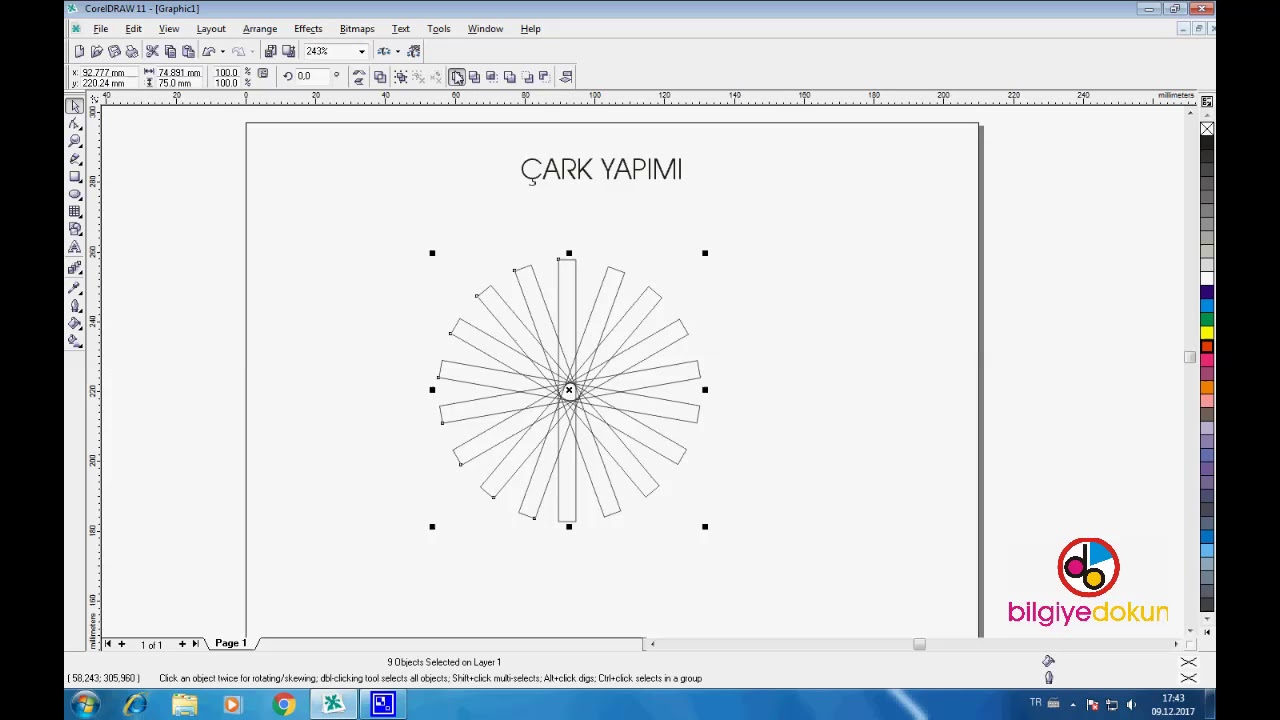The width and height of the screenshot is (1280, 720).
Task: Create a new document
Action: [79, 51]
